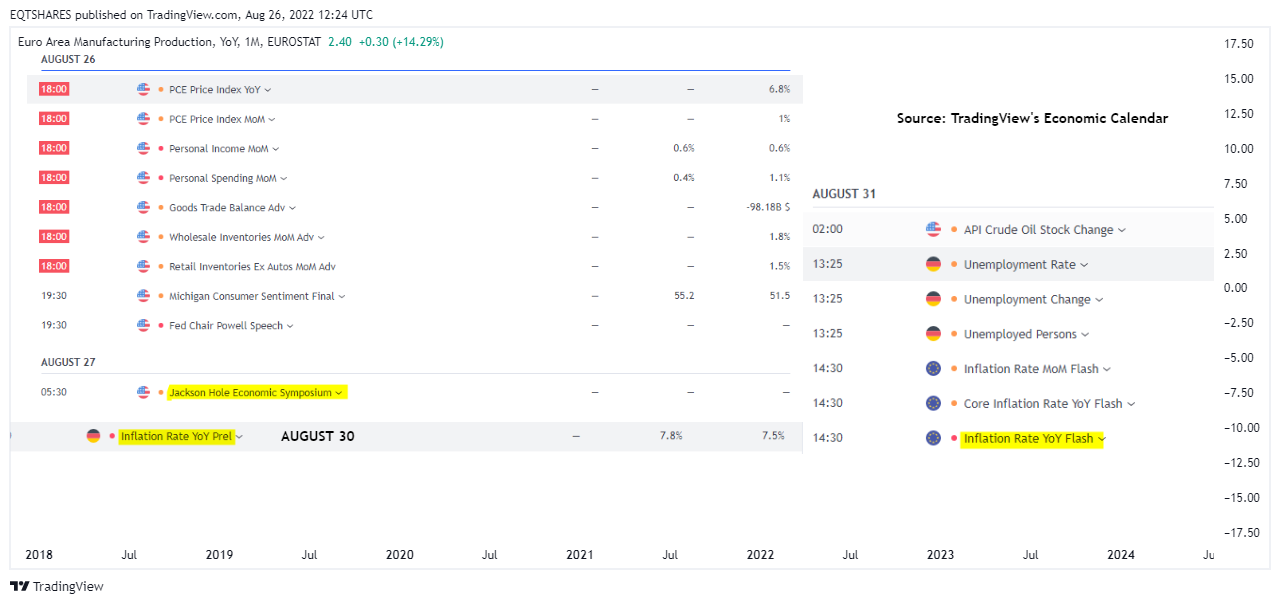Click the 19:30 time for Michigan Consumer Sentiment Final
The height and width of the screenshot is (604, 1280).
53,296
